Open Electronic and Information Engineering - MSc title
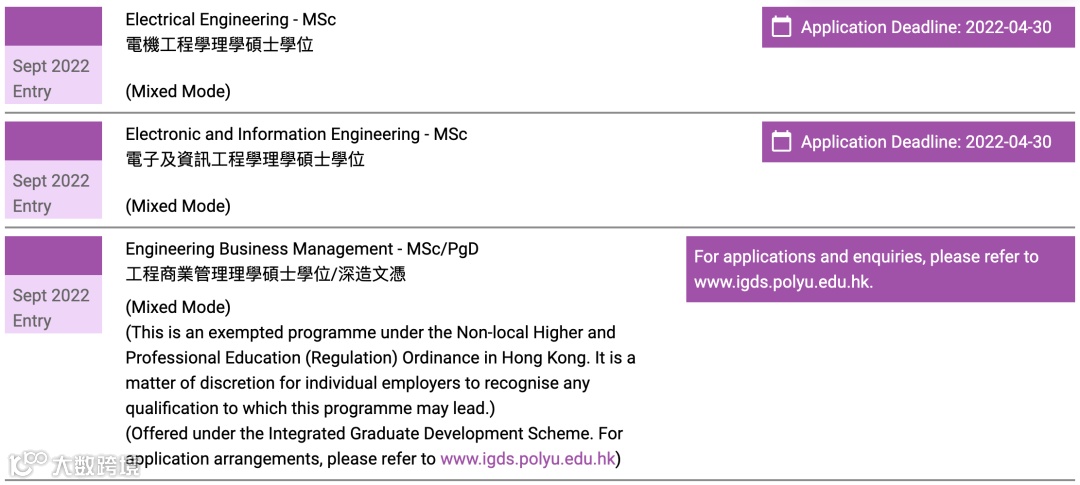Viewport: 1080px width, 485px height. [x=296, y=134]
